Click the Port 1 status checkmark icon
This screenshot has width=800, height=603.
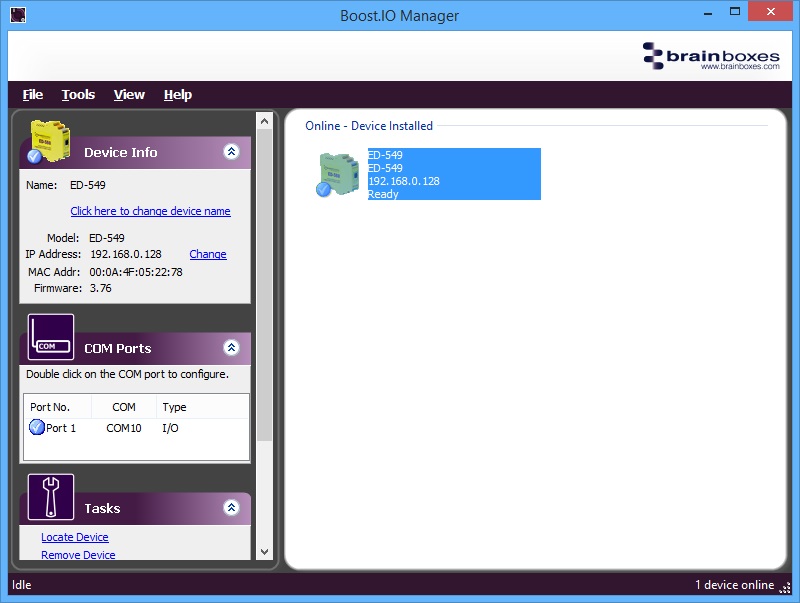click(37, 428)
